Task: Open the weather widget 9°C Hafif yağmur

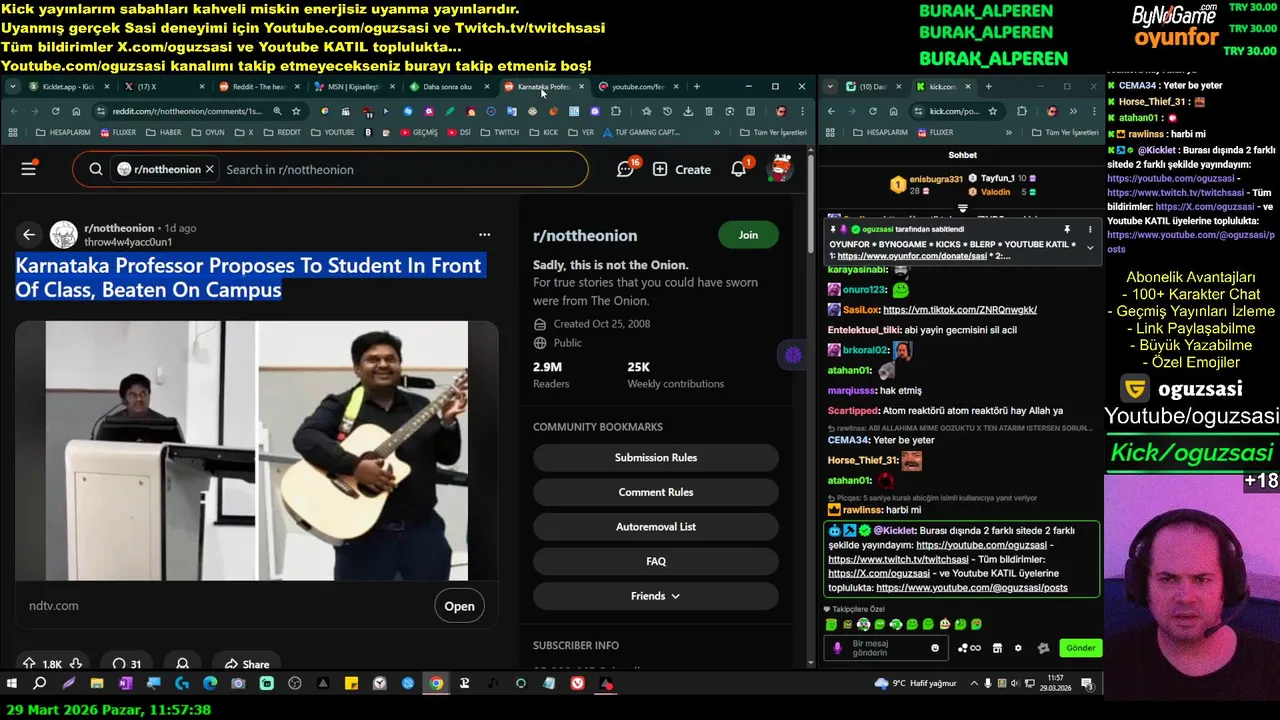Action: 915,684
